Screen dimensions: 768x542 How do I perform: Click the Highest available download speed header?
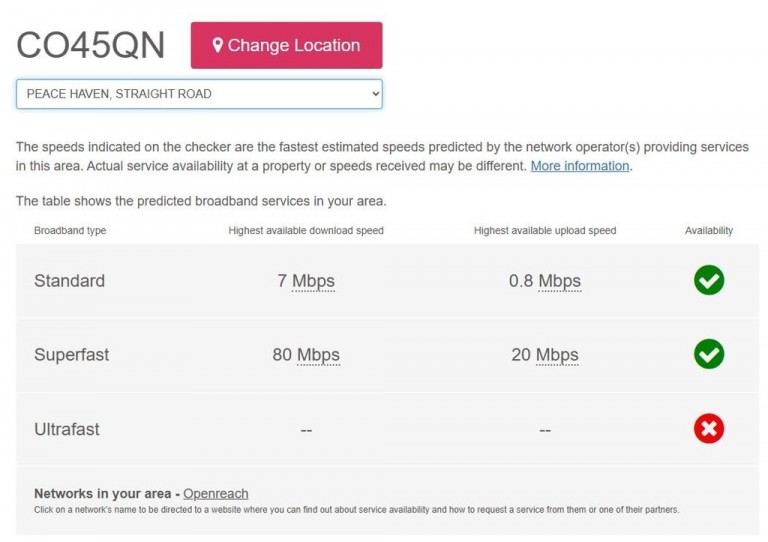point(306,231)
